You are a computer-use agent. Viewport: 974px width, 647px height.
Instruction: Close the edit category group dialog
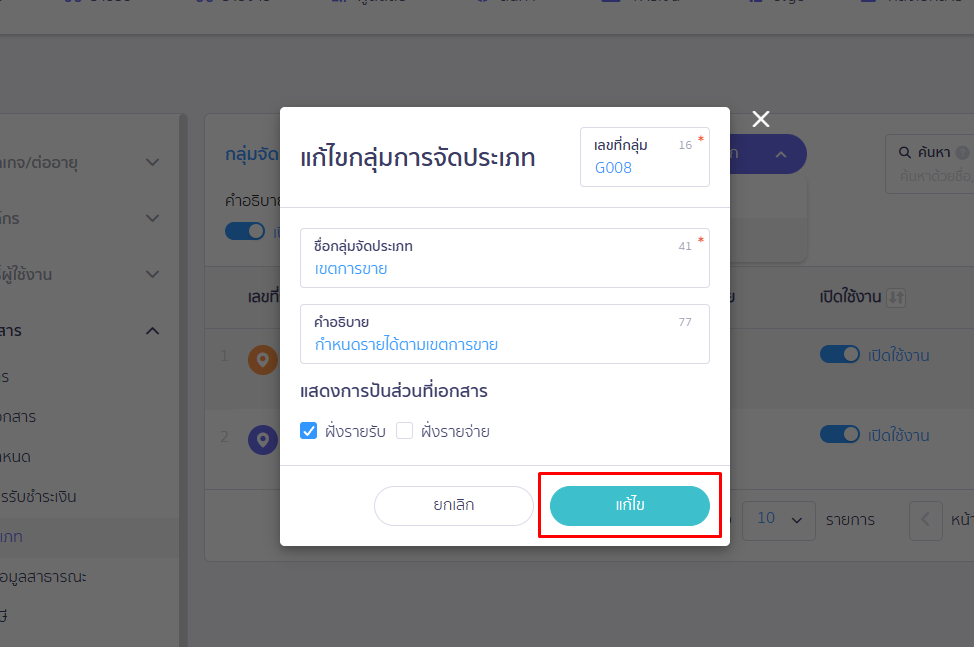[x=761, y=120]
